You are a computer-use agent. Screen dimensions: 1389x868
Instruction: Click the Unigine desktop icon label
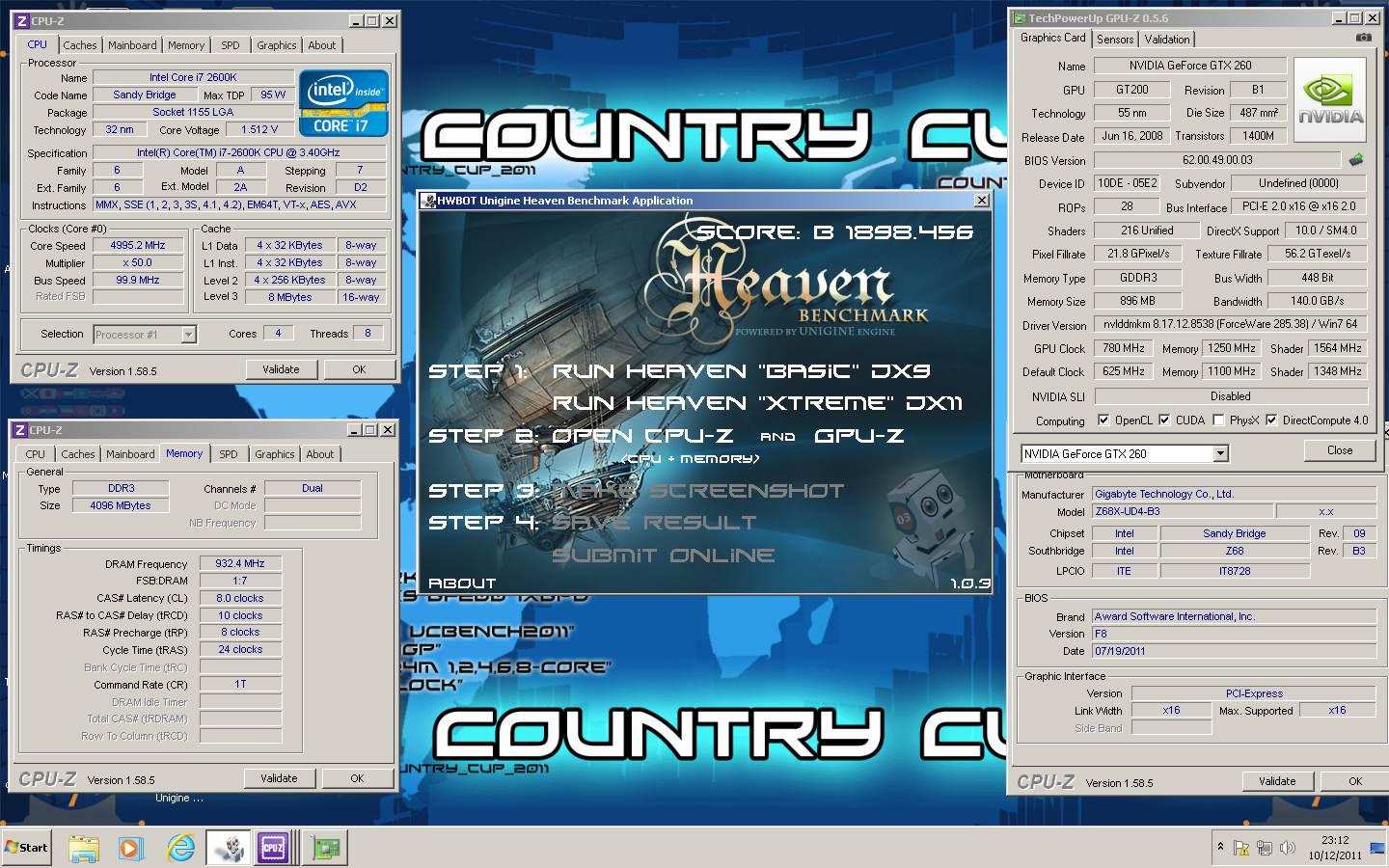coord(179,798)
